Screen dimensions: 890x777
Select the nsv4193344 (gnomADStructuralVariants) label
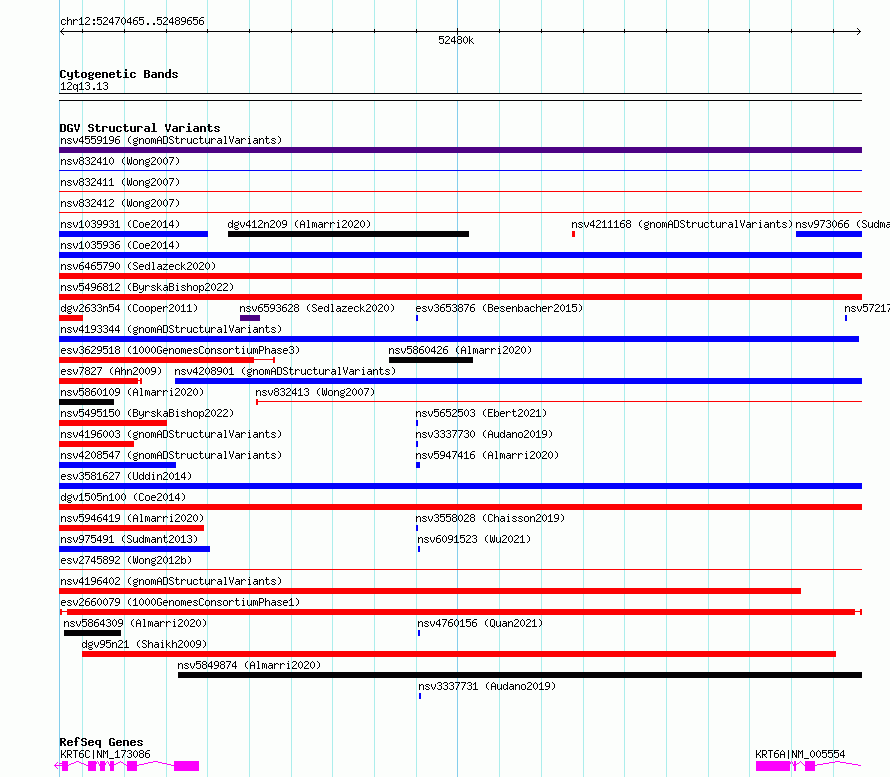(x=171, y=329)
